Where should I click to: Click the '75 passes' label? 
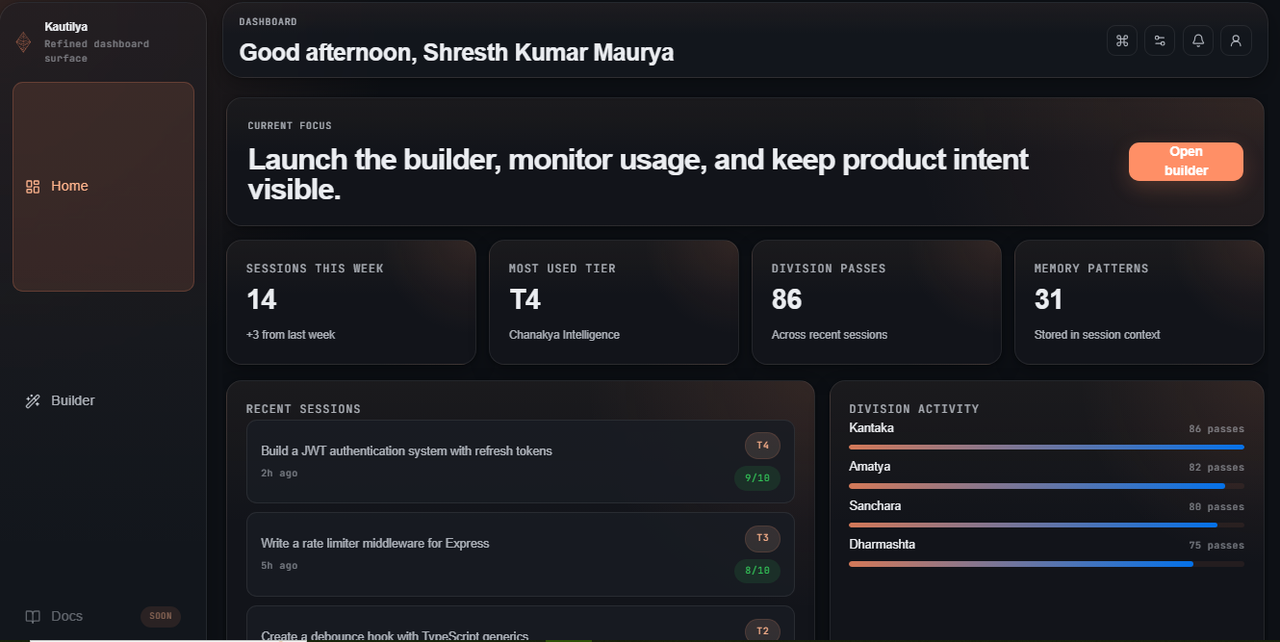coord(1216,546)
